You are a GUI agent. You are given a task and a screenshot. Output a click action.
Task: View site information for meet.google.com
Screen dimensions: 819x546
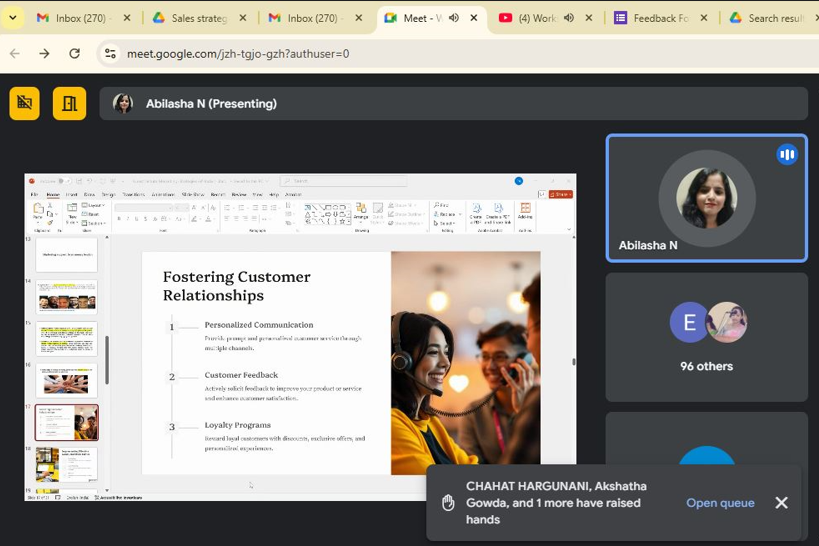click(x=110, y=54)
